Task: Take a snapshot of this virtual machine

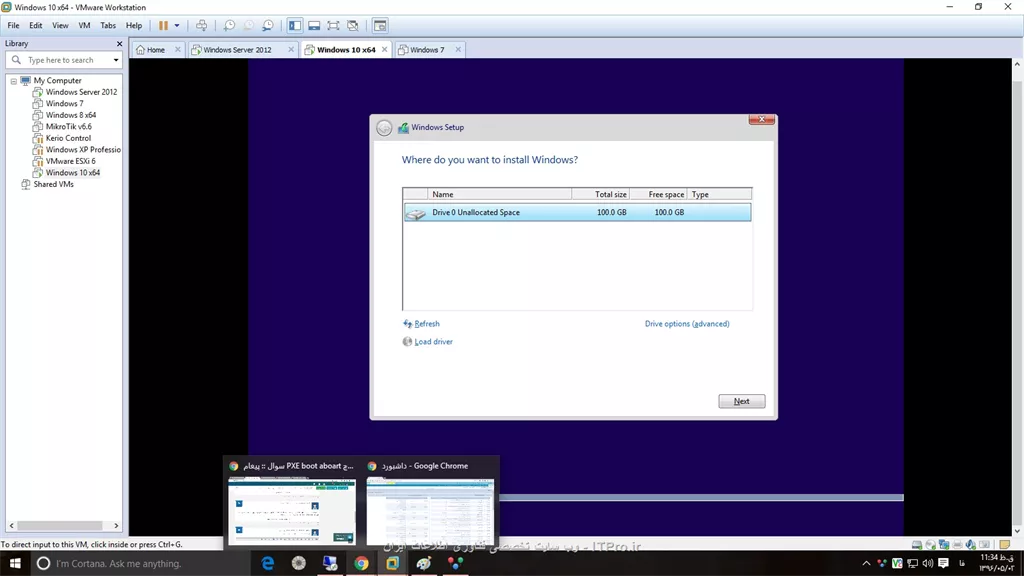Action: coord(229,25)
